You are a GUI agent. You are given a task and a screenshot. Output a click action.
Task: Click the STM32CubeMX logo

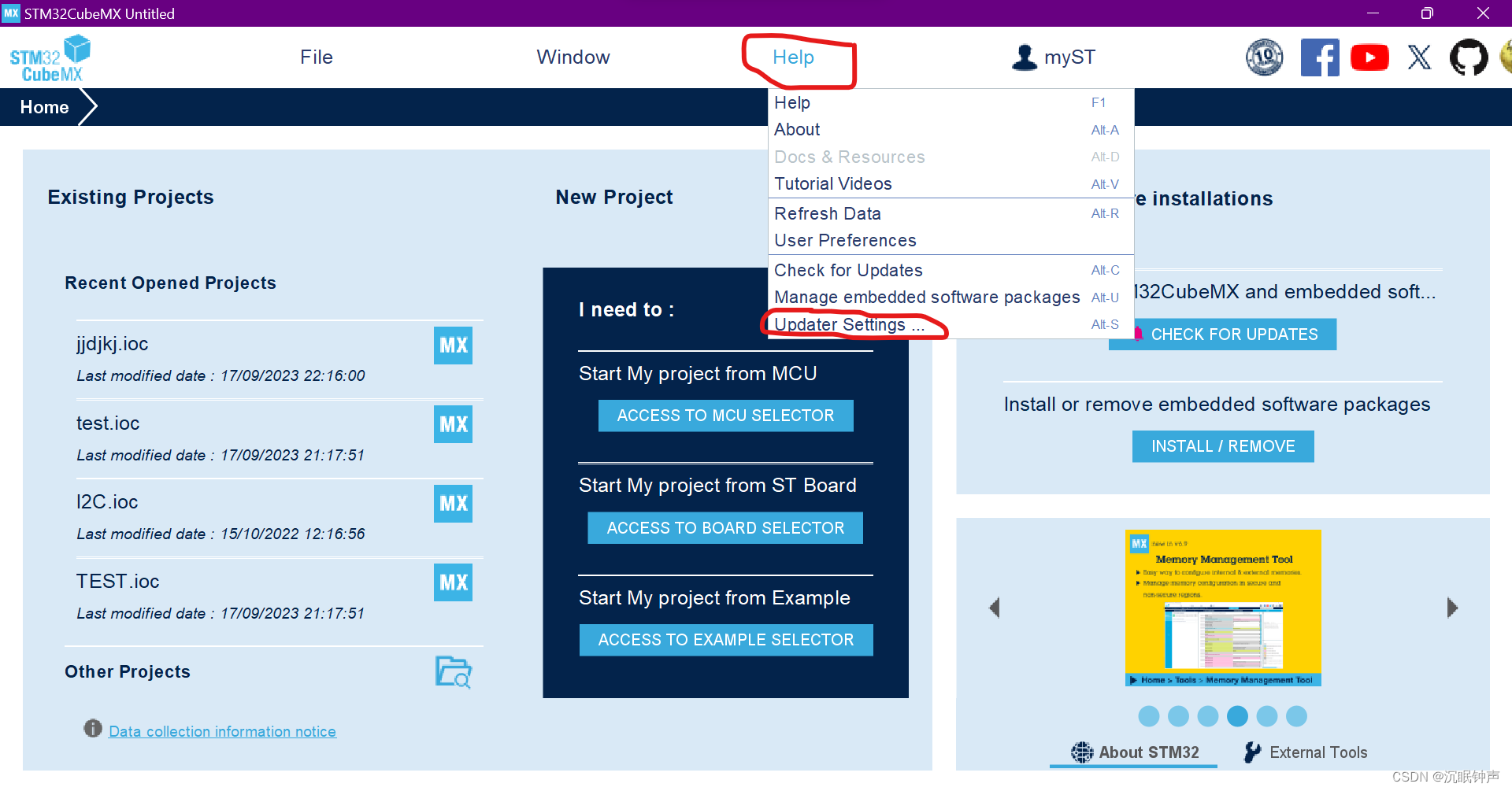point(50,58)
